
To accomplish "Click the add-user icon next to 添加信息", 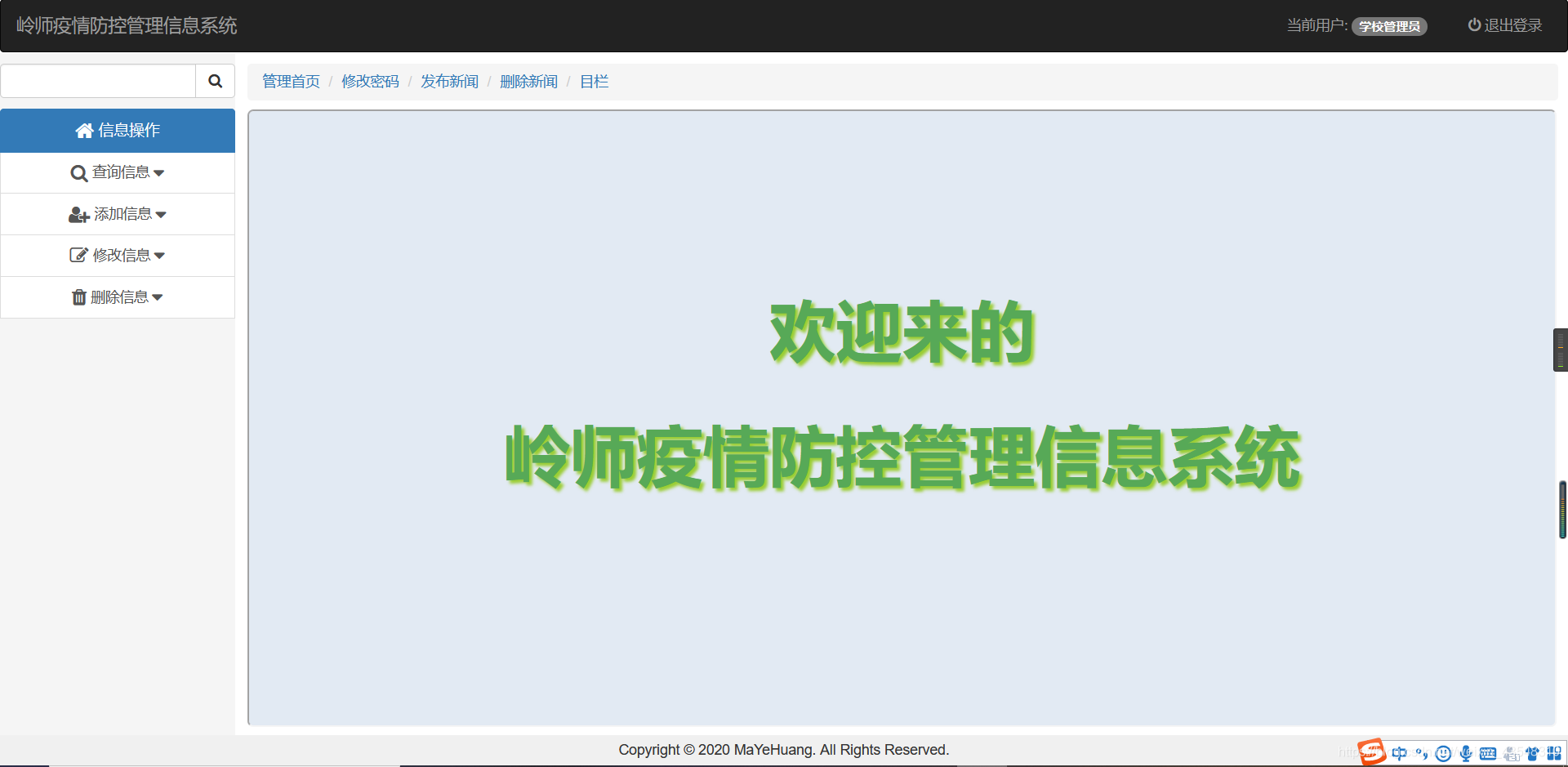I will [78, 214].
